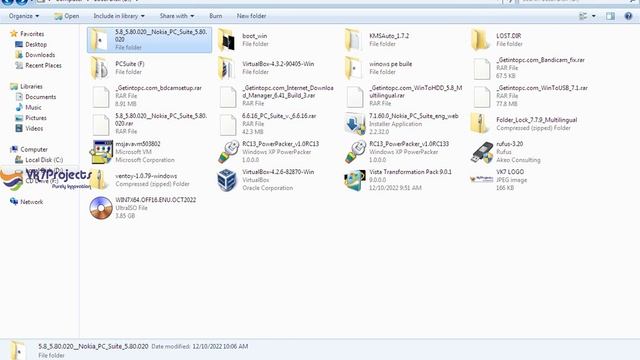
Task: Open the Documents library
Action: [x=36, y=97]
